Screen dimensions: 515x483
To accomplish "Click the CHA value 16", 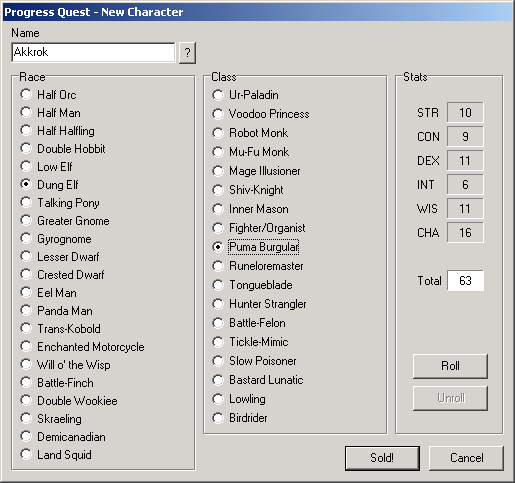I will pyautogui.click(x=465, y=233).
